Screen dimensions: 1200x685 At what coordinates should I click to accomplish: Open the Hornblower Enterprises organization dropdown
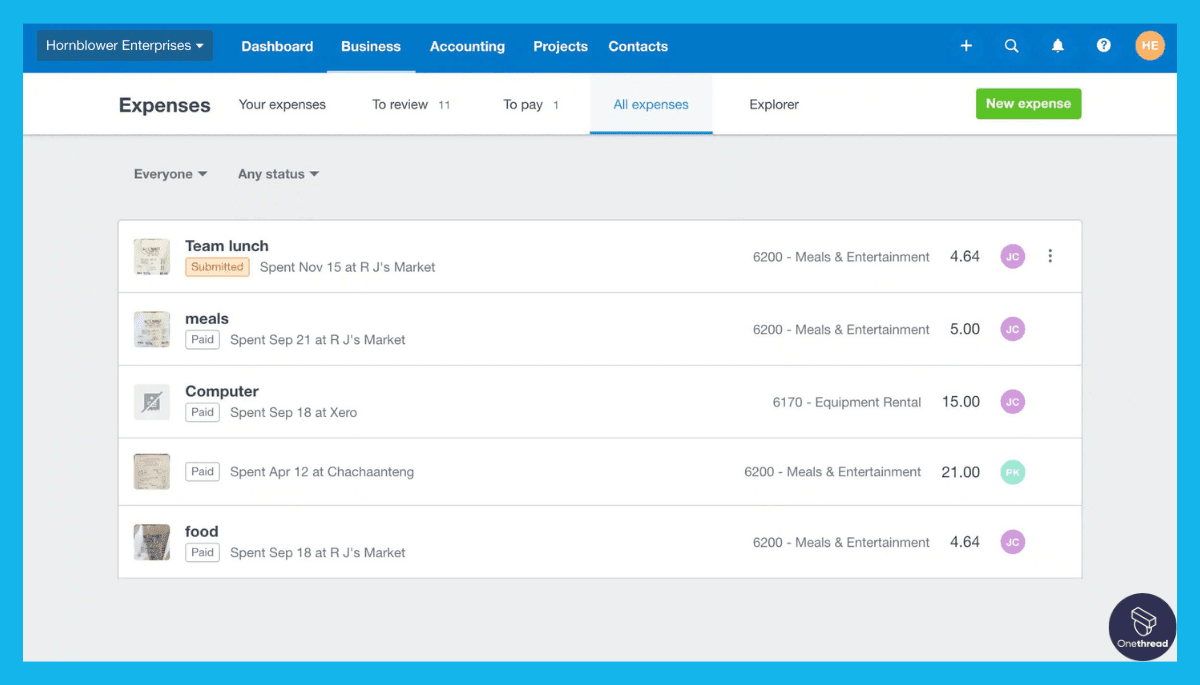point(124,45)
